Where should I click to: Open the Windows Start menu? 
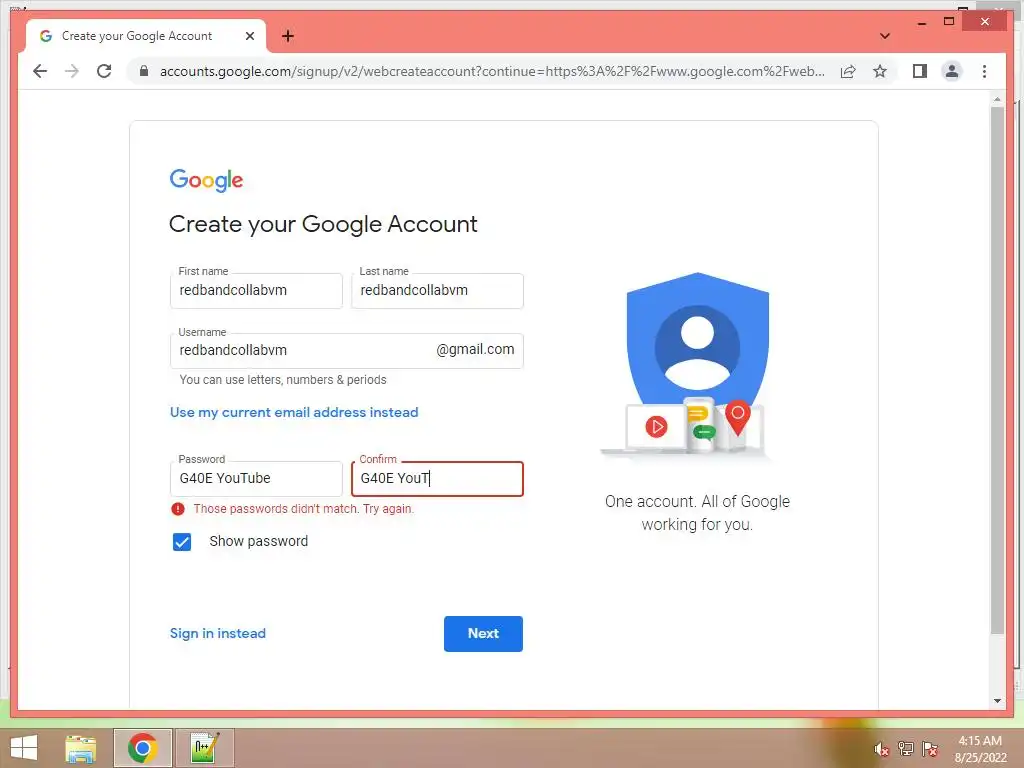tap(24, 748)
